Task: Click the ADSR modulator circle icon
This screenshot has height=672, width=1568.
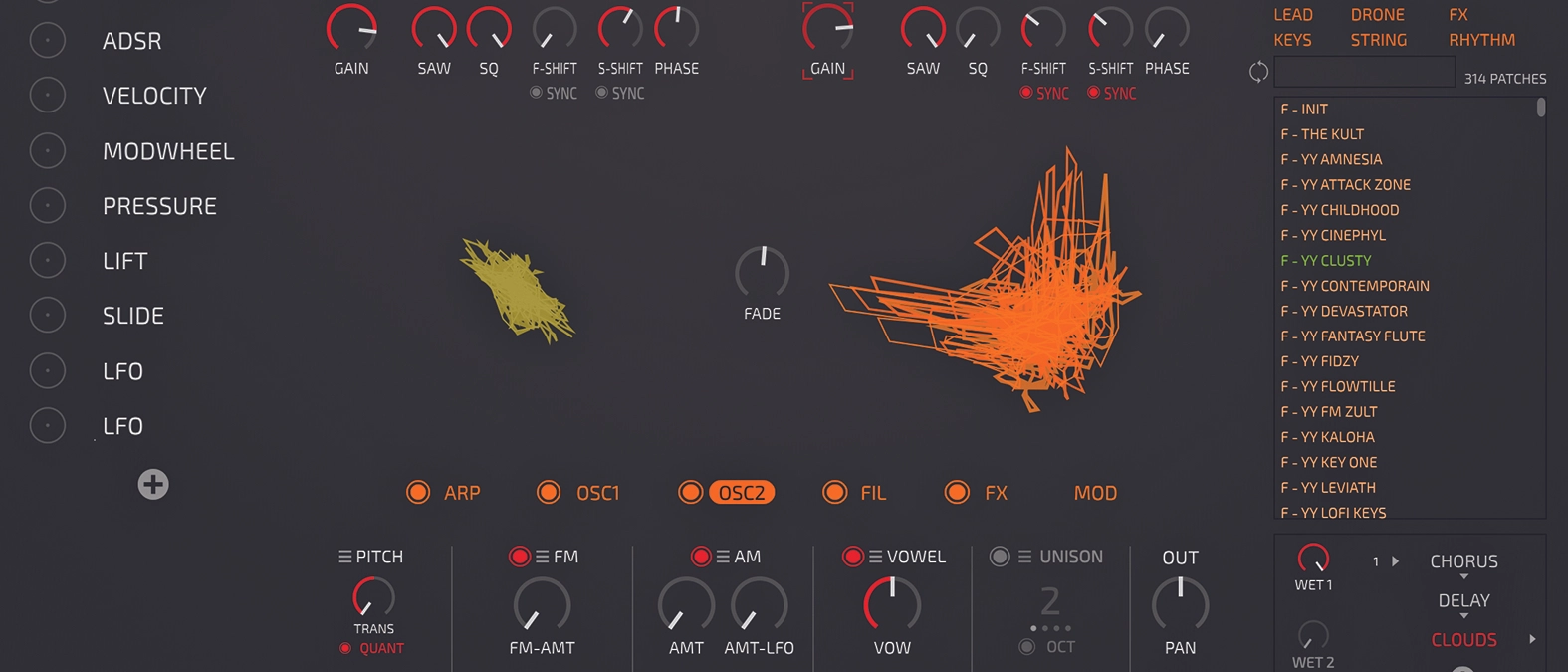Action: click(48, 41)
